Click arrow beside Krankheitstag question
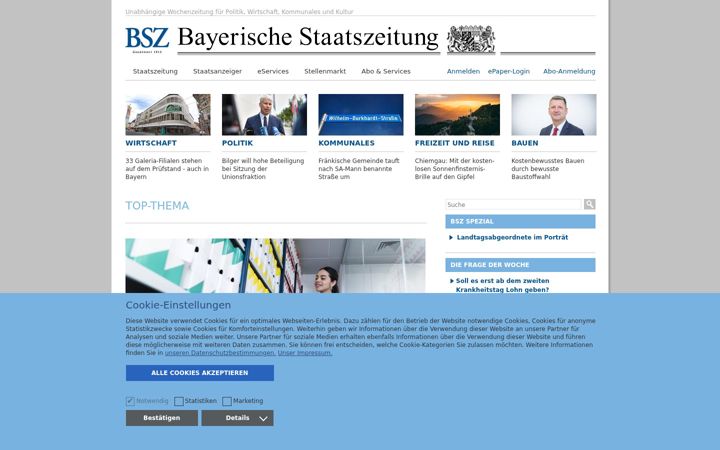Viewport: 720px width, 450px height. pos(452,281)
